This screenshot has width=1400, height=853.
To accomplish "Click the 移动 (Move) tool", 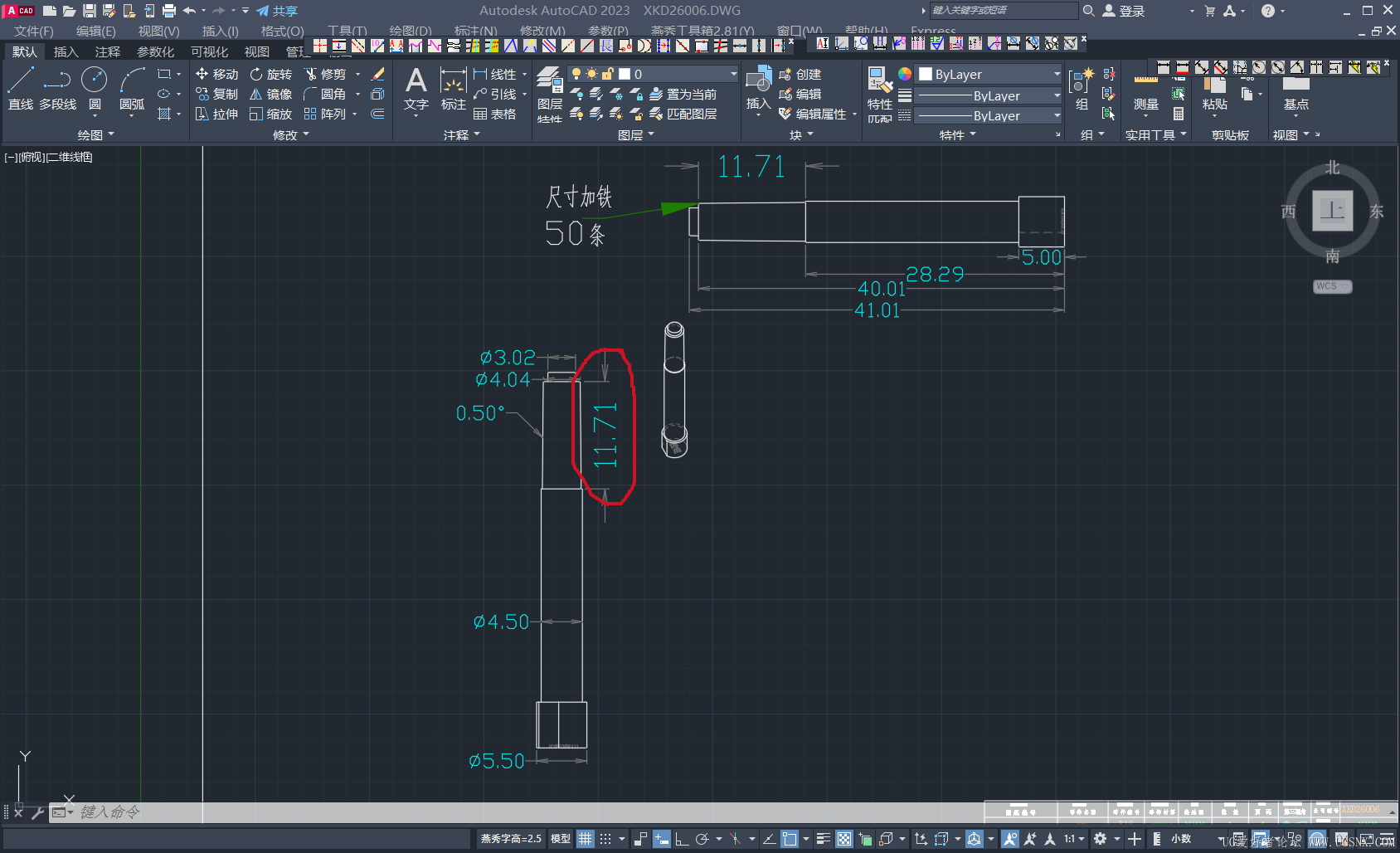I will tap(216, 74).
